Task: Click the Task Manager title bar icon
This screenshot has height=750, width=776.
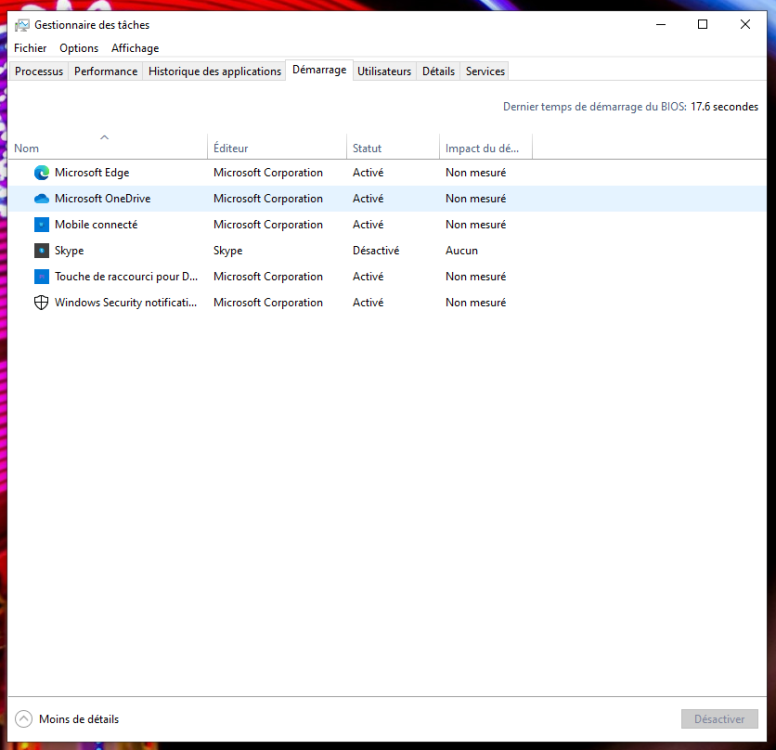Action: 22,25
